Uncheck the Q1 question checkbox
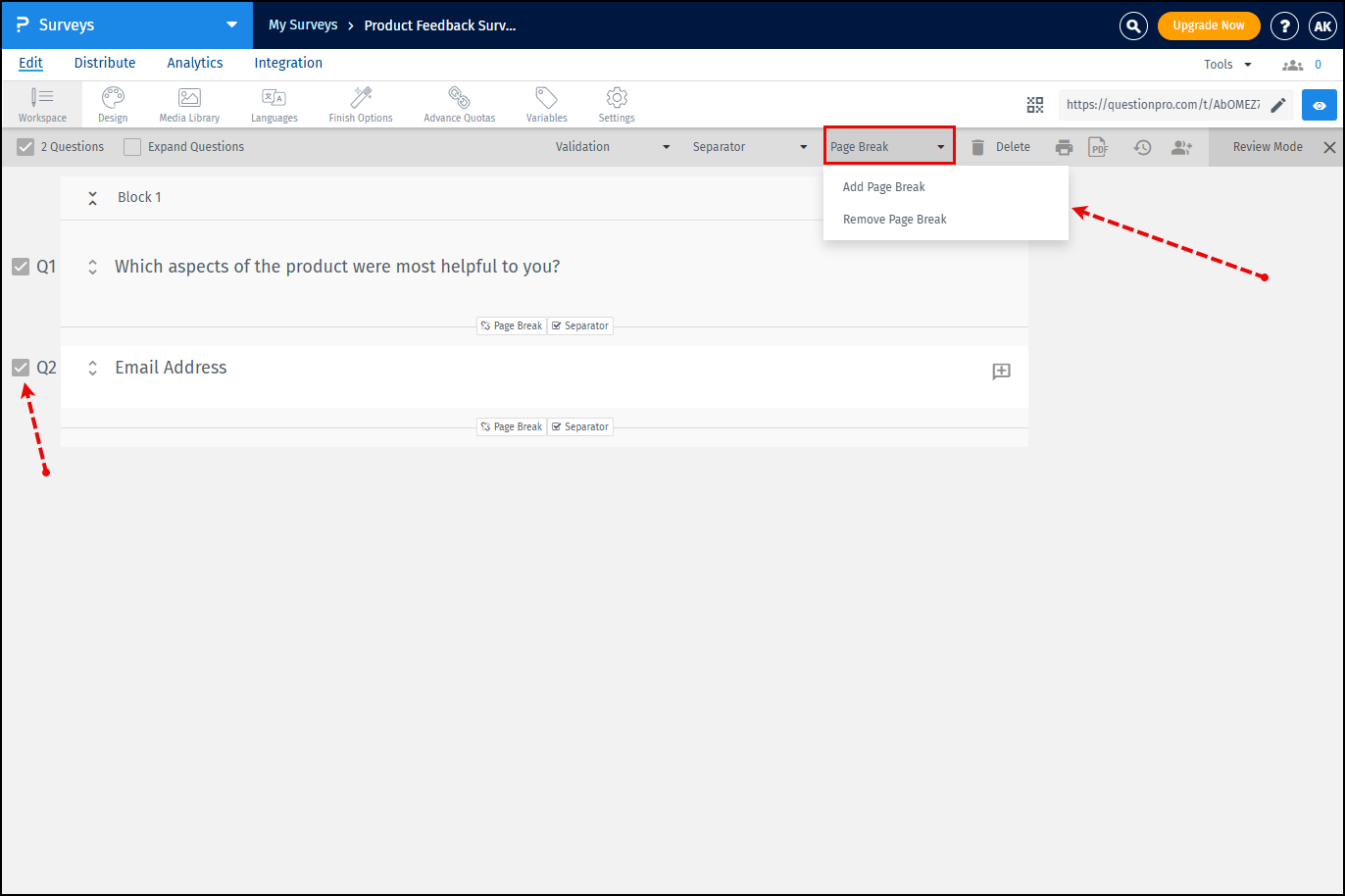Viewport: 1345px width, 896px height. 21,267
